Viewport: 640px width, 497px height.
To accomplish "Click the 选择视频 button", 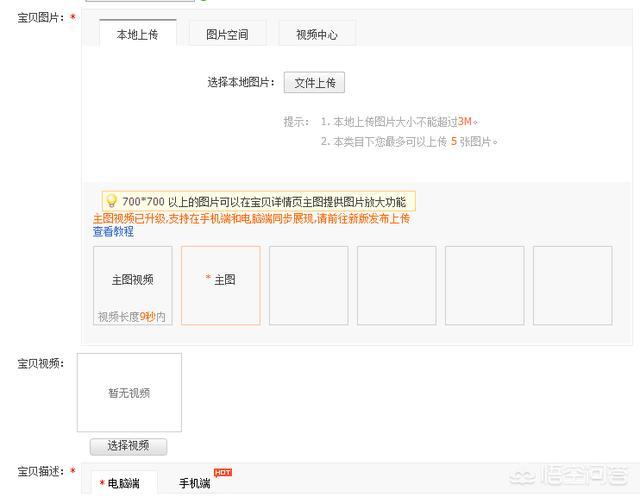I will point(128,446).
